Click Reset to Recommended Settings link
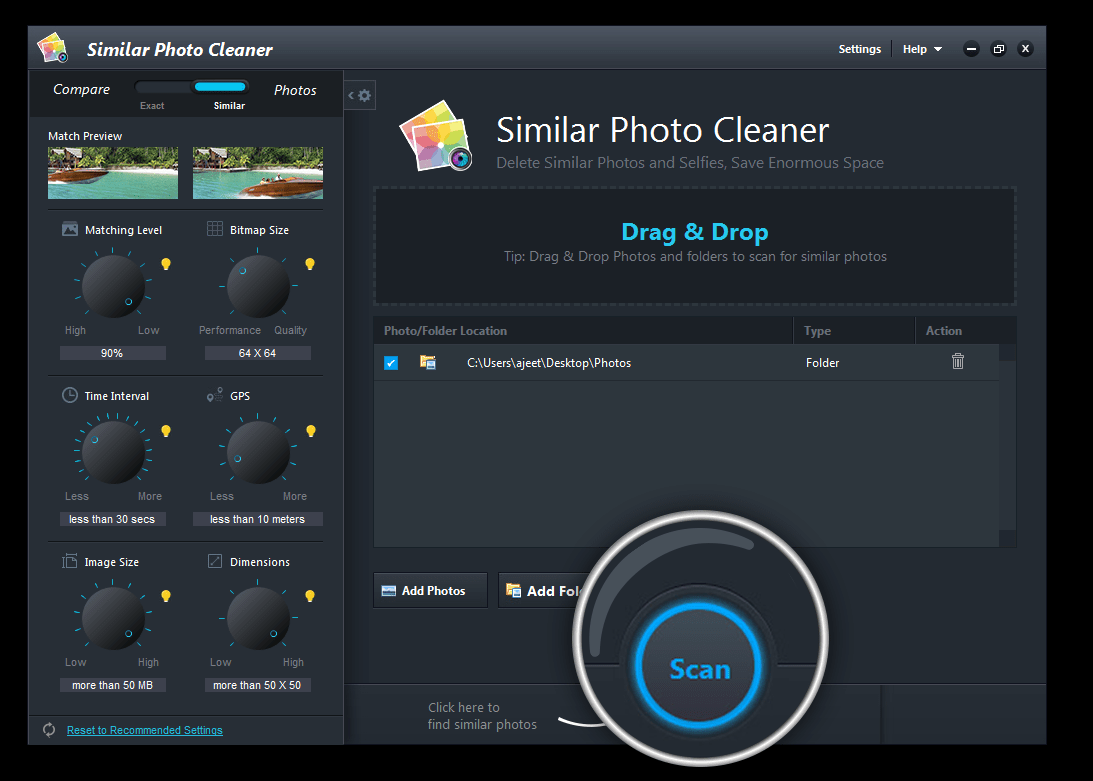 click(144, 730)
